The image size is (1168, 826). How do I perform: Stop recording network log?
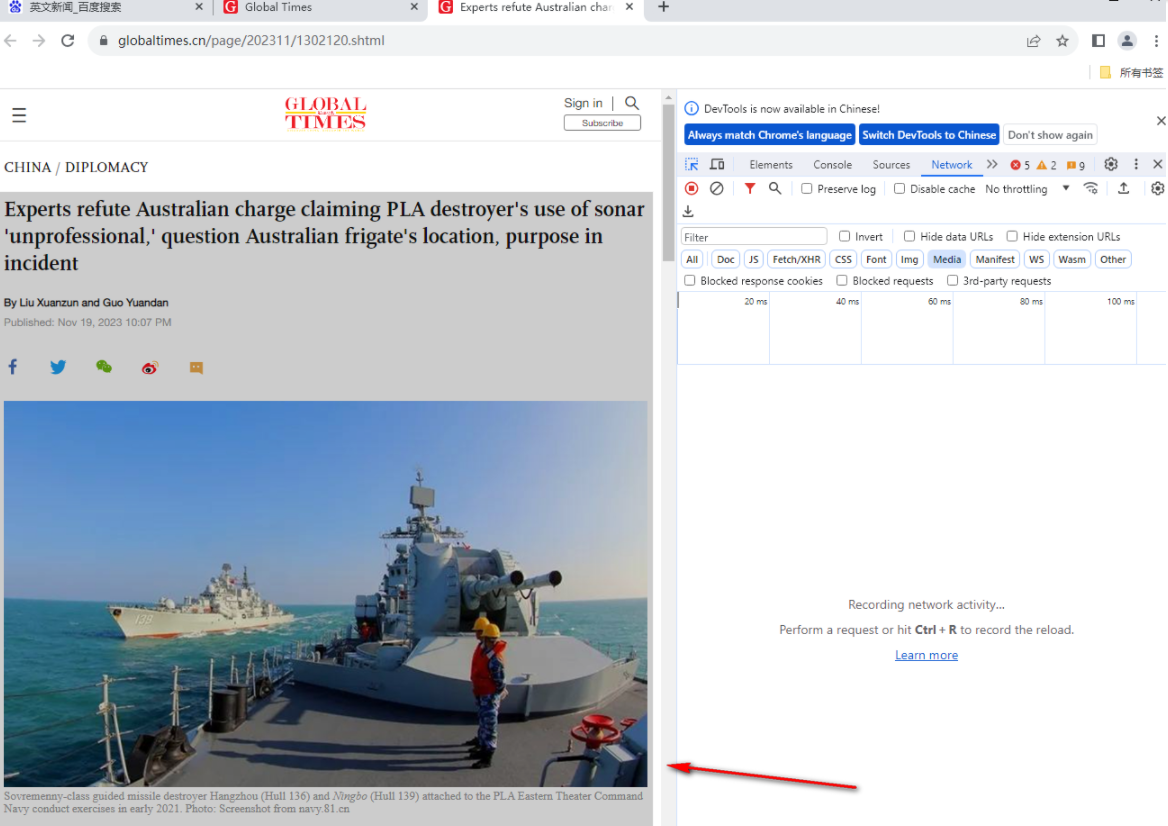[x=691, y=188]
